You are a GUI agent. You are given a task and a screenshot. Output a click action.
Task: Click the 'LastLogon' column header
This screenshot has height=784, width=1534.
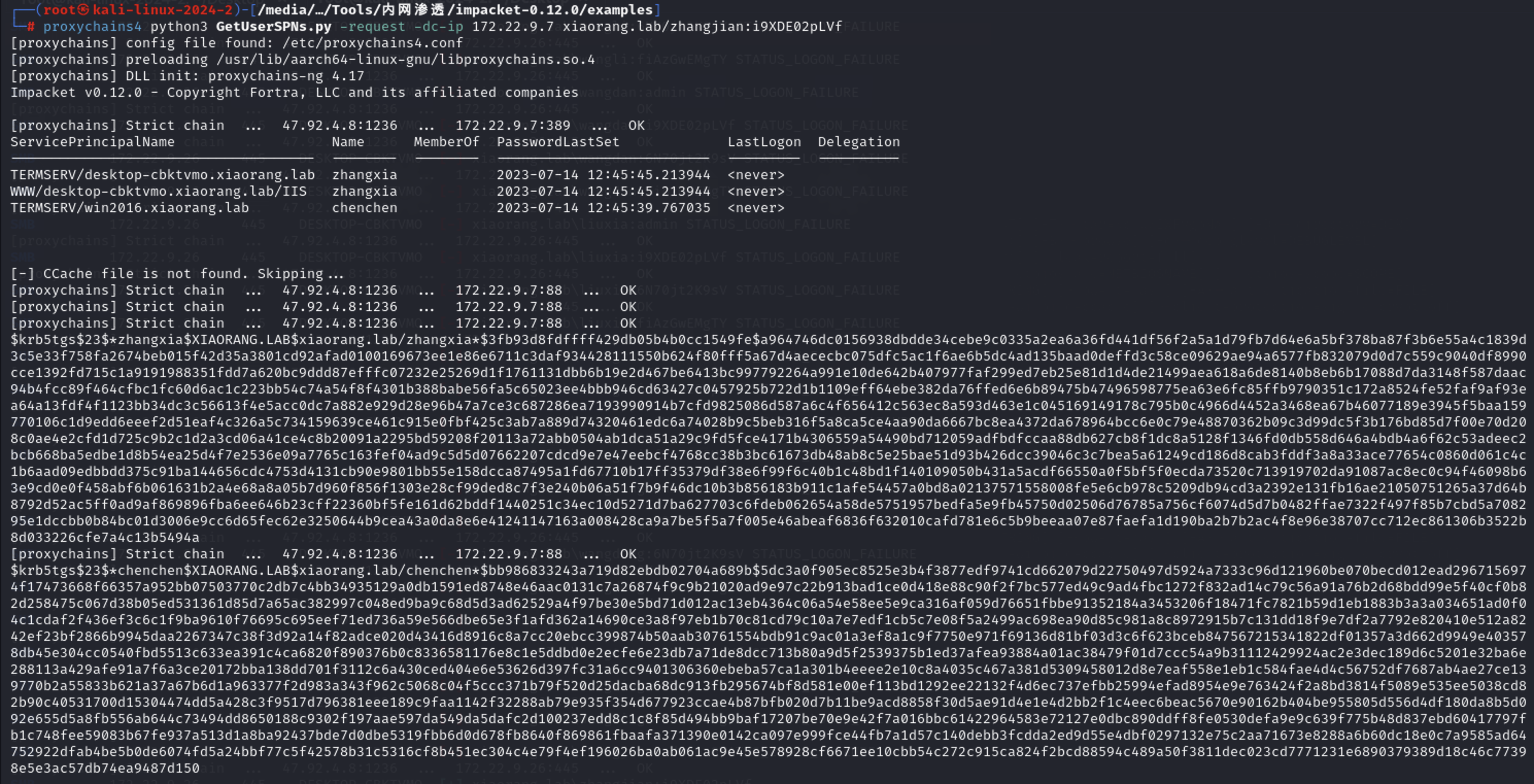click(764, 142)
